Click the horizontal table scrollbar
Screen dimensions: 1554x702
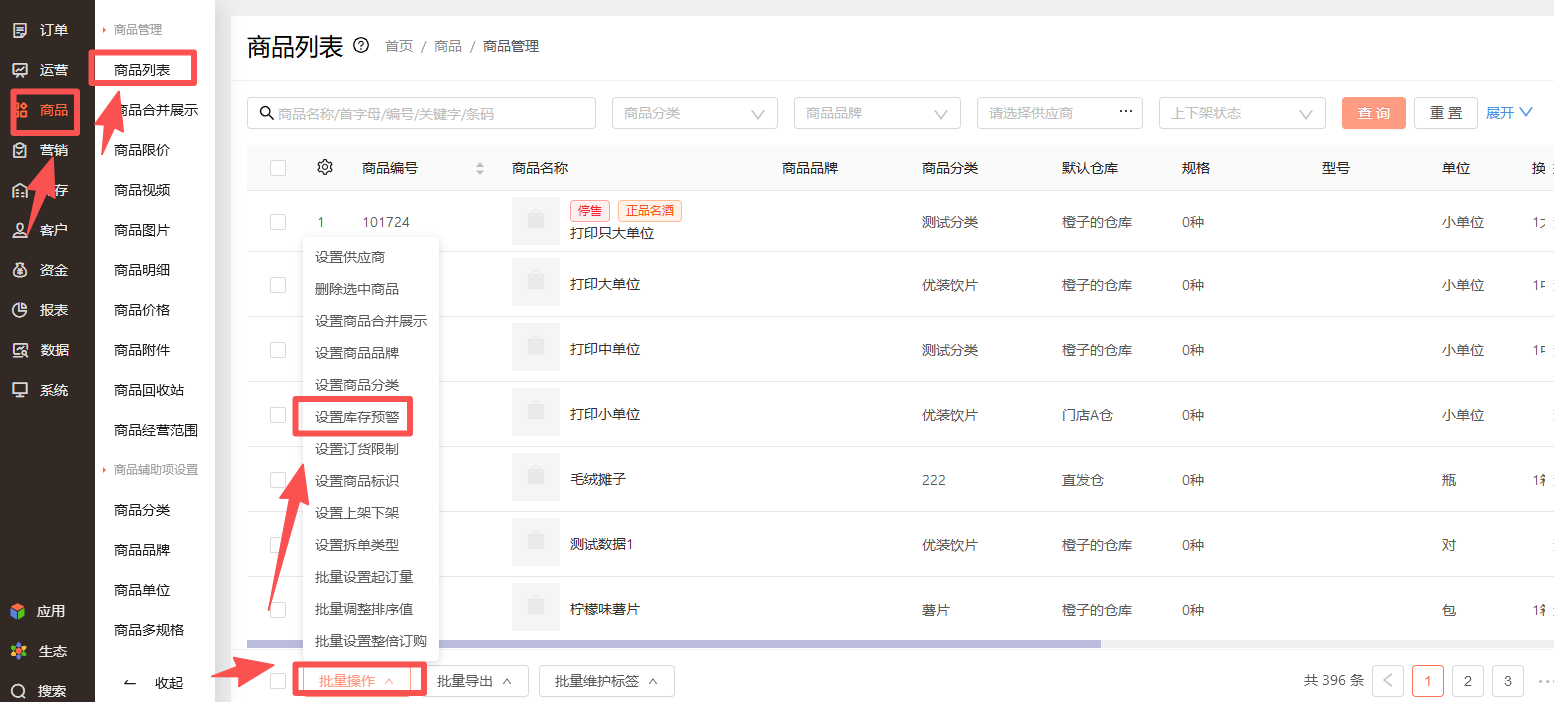tap(673, 643)
